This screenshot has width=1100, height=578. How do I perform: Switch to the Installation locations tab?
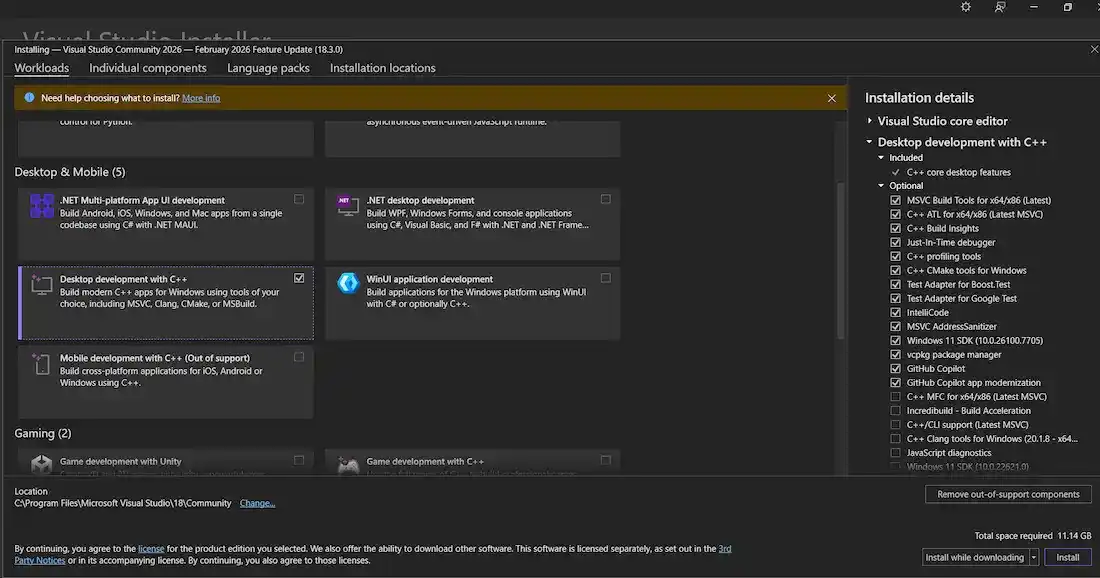(382, 68)
